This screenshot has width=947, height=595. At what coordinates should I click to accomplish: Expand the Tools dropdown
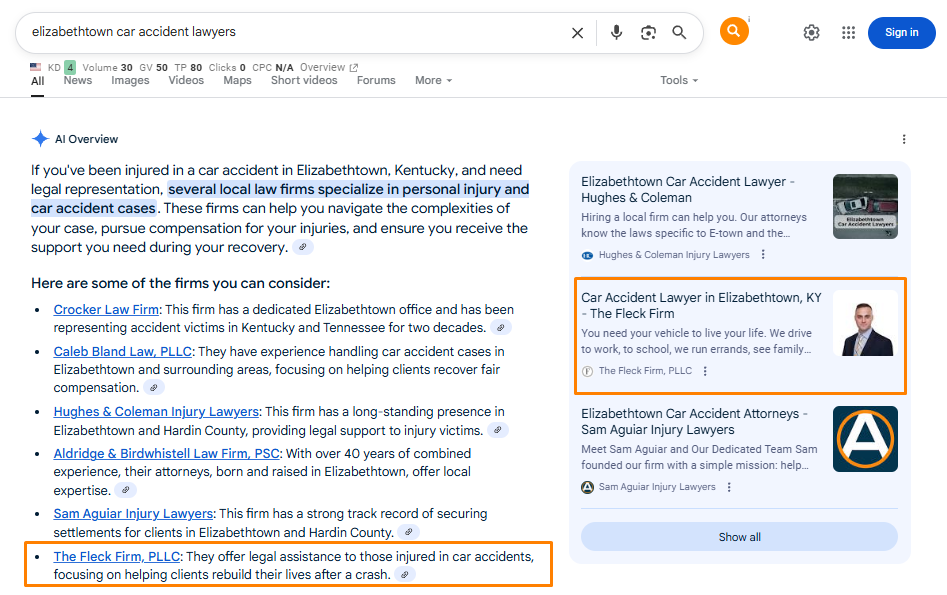679,80
